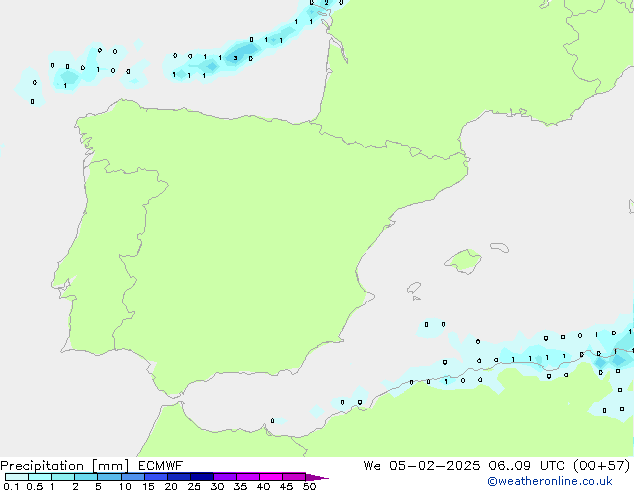Click the legend tick label '50'
Image resolution: width=634 pixels, height=490 pixels.
pyautogui.click(x=310, y=486)
